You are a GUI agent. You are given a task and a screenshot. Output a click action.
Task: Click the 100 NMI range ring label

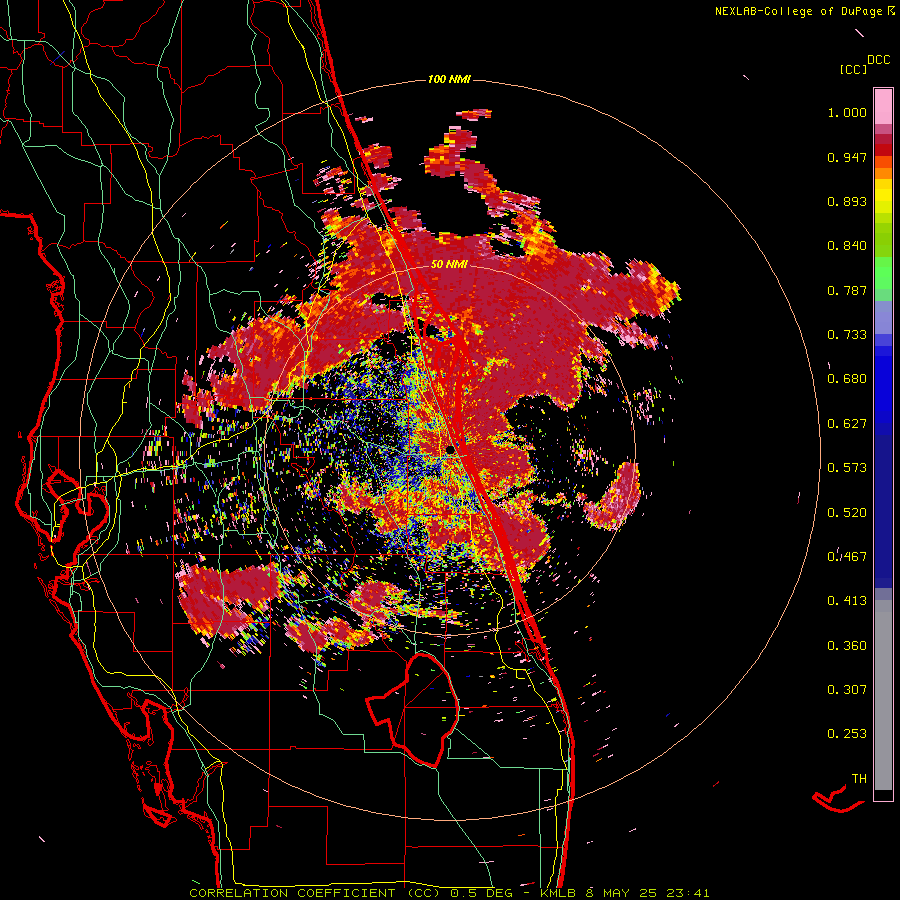click(x=449, y=79)
